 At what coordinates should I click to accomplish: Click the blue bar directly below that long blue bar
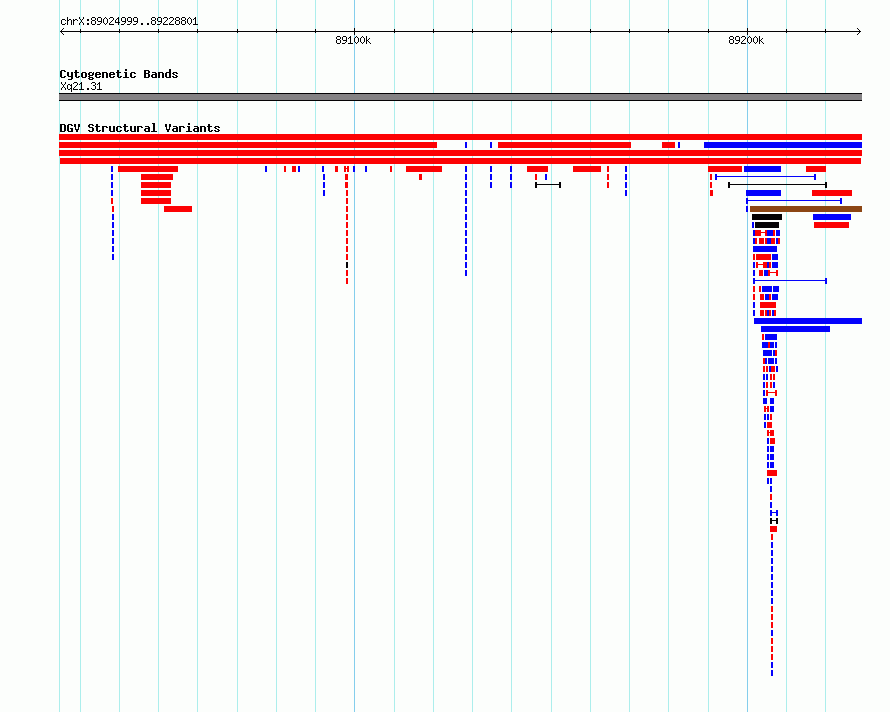point(795,329)
